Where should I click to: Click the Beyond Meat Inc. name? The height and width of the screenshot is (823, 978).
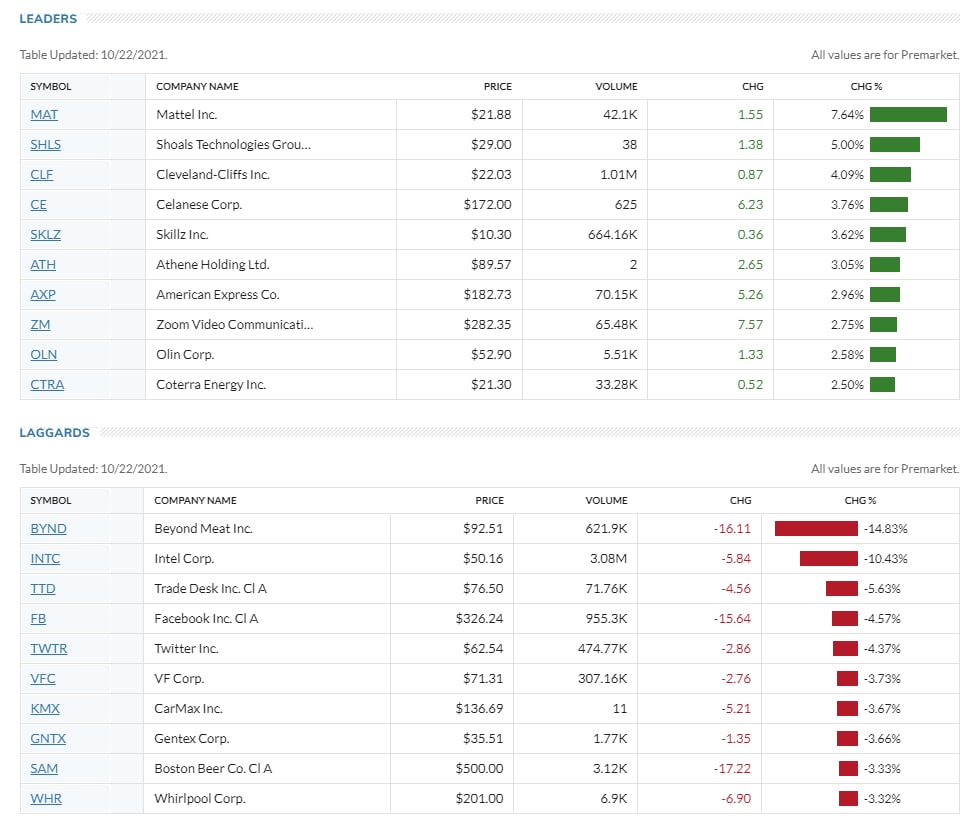click(x=203, y=528)
